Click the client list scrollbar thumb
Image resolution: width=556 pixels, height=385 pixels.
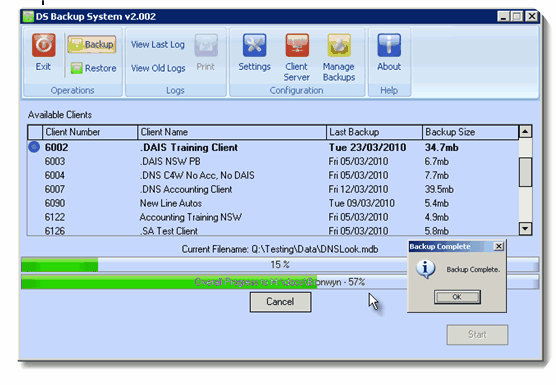pos(525,172)
